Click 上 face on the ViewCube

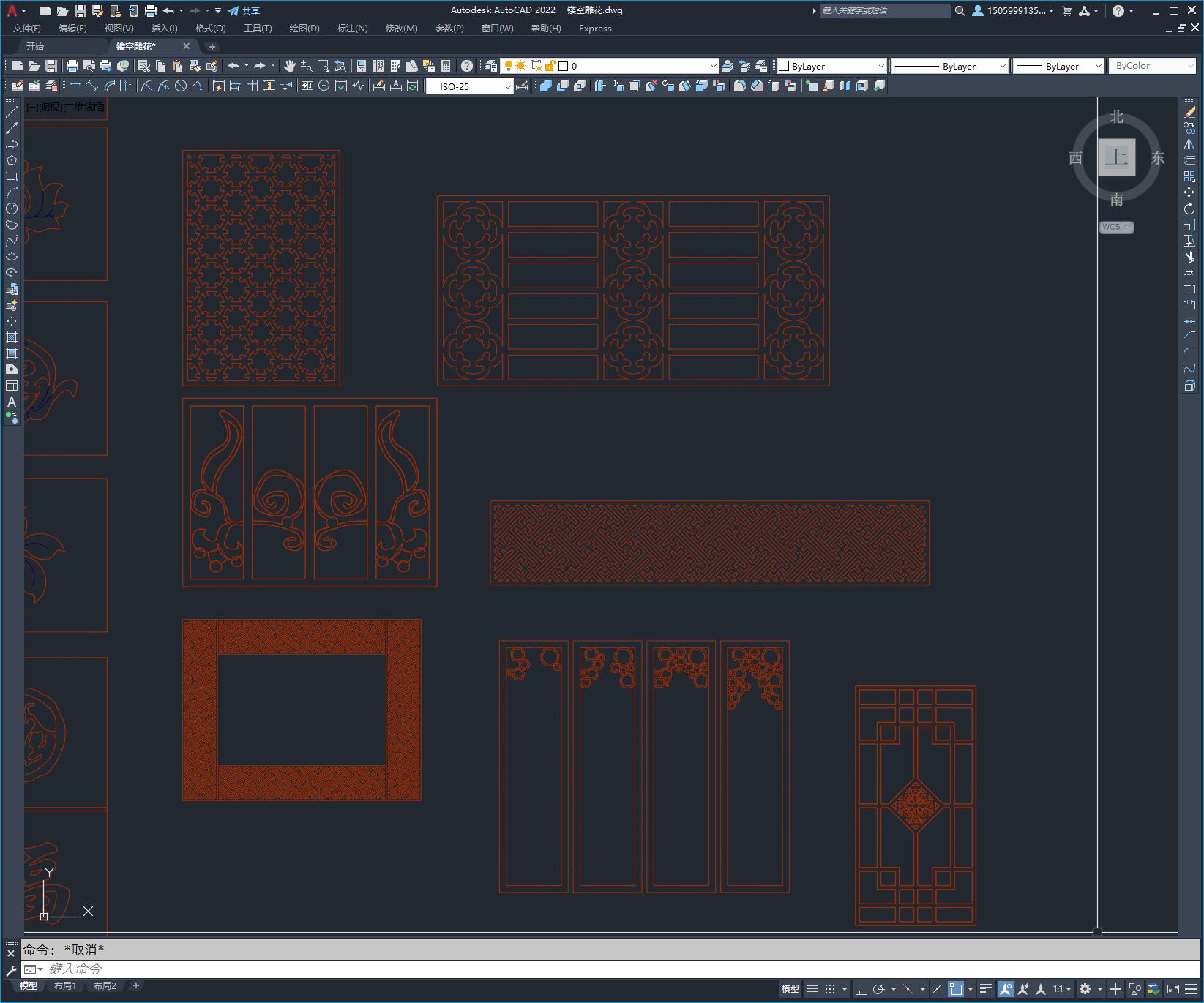point(1117,157)
